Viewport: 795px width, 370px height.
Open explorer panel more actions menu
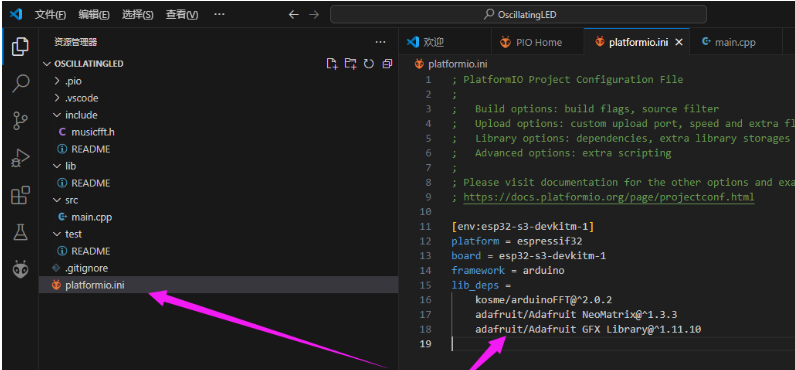pyautogui.click(x=380, y=43)
